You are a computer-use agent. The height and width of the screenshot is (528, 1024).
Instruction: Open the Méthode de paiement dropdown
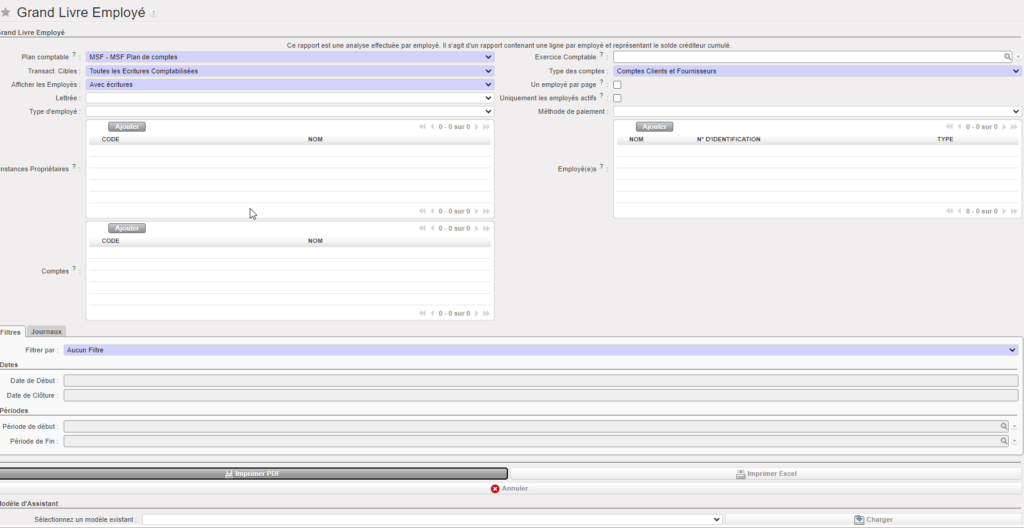(816, 112)
